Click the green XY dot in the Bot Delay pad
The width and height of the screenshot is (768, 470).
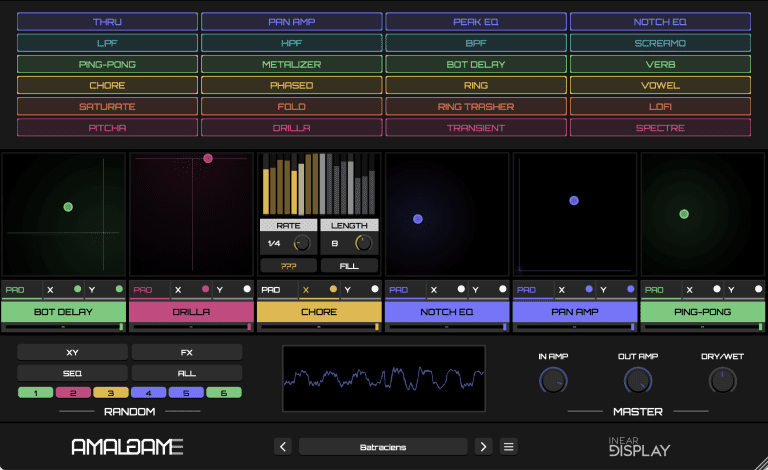click(68, 207)
